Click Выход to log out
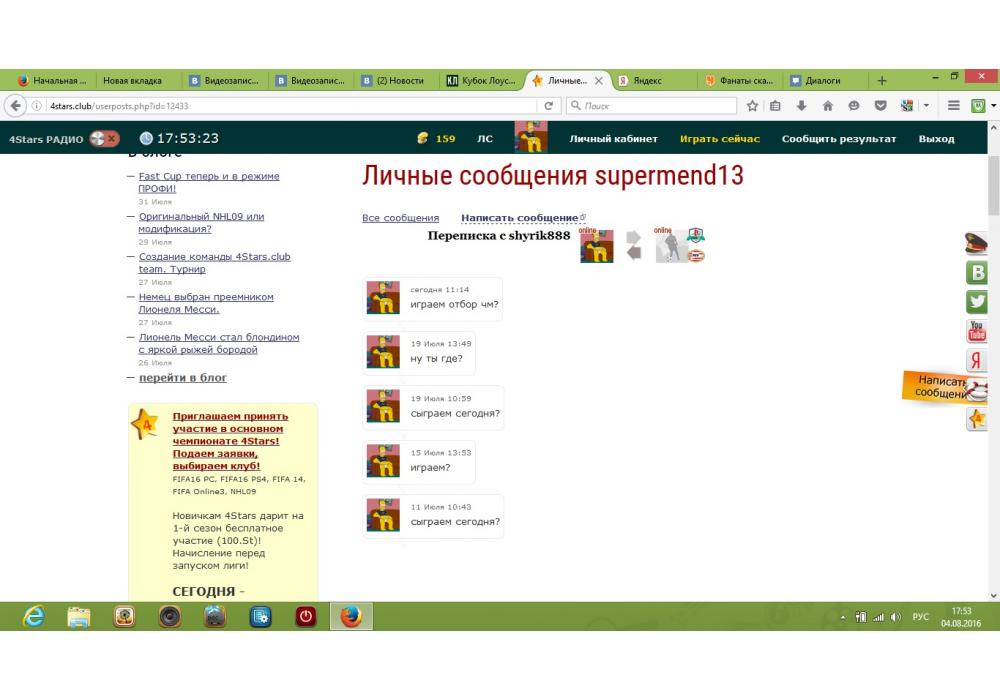 click(x=936, y=138)
